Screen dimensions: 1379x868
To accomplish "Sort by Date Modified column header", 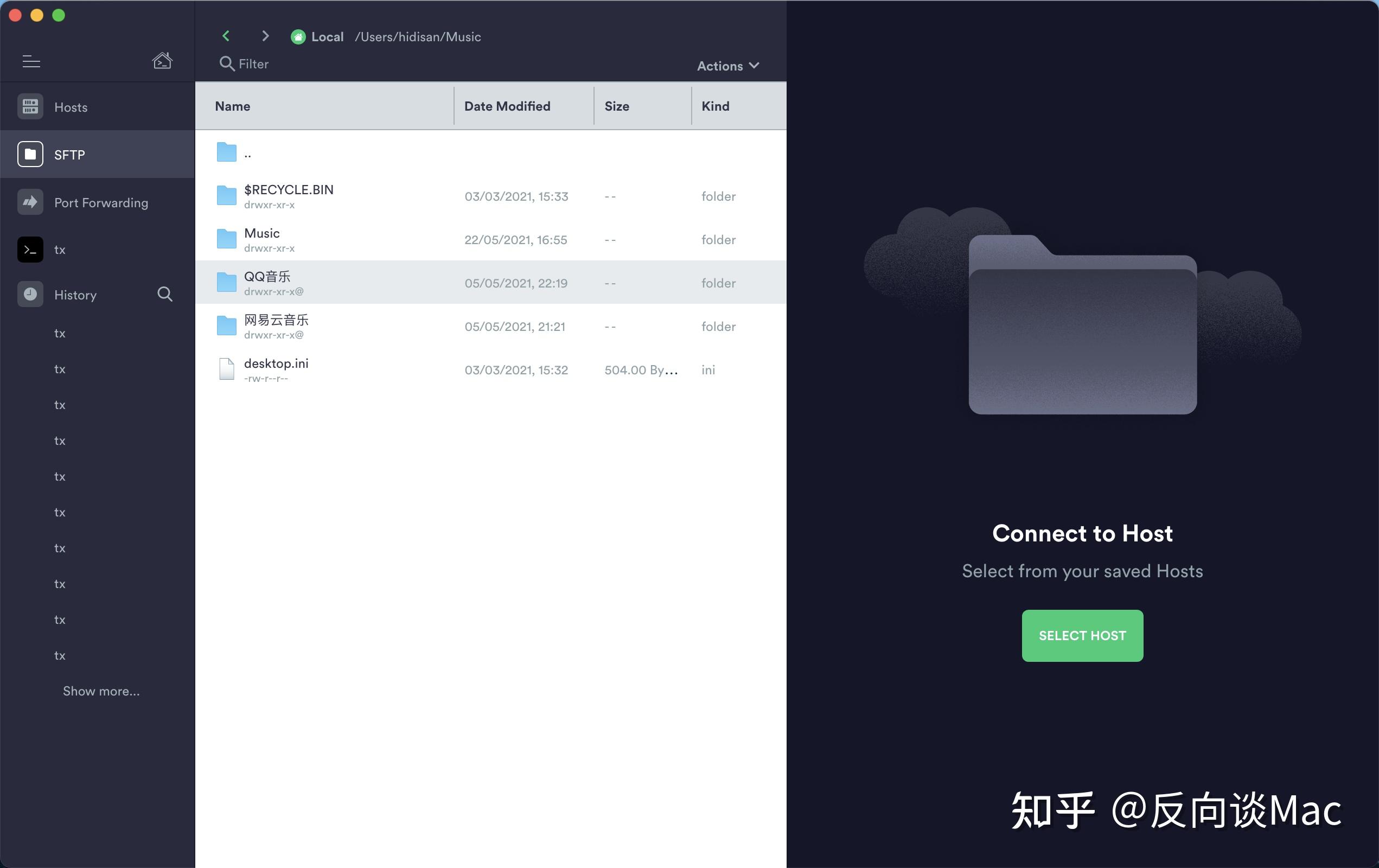I will coord(507,106).
